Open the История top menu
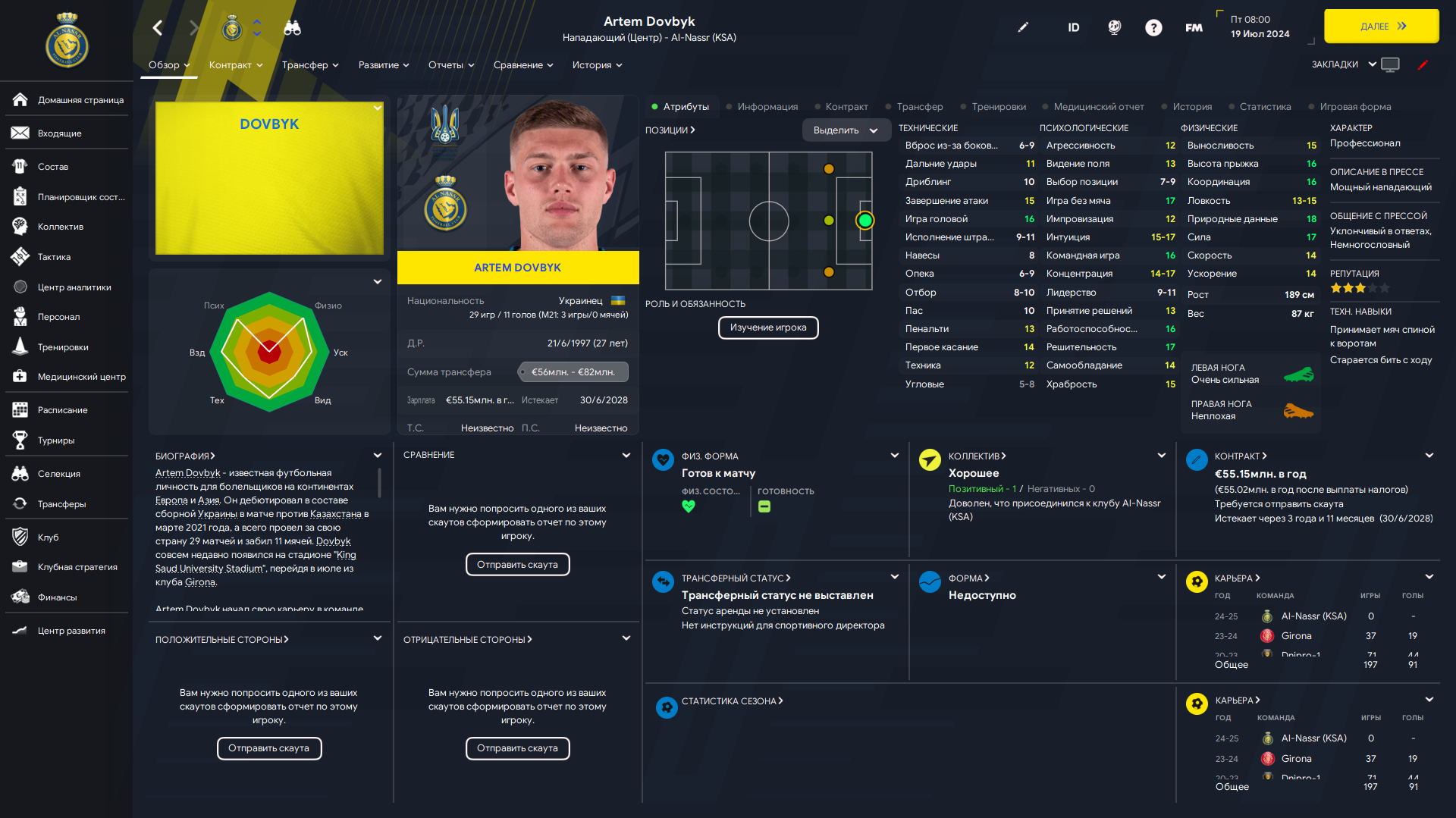 598,65
